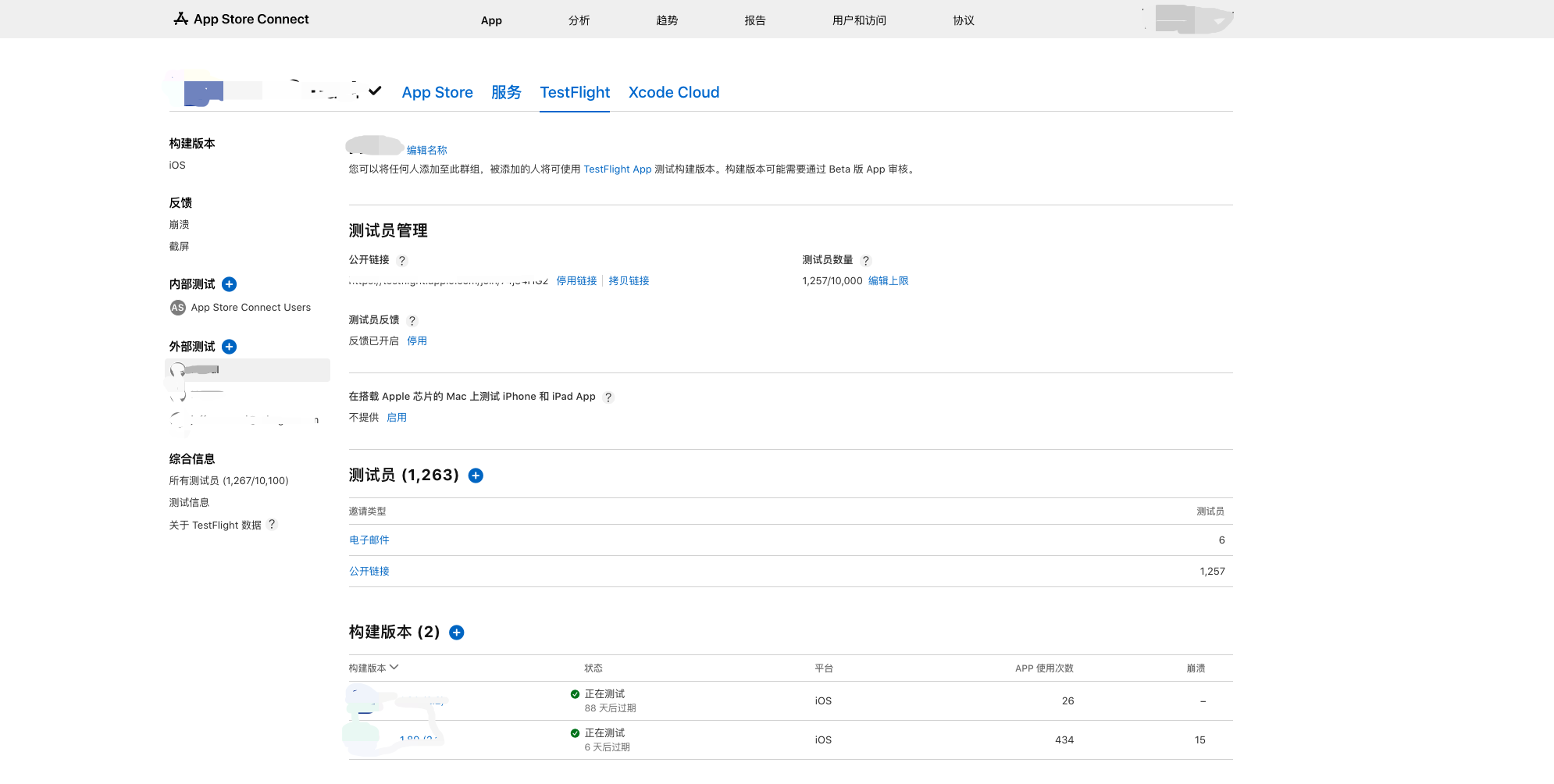Click 编辑上限 to edit tester limit
Screen dimensions: 1554x784
coord(889,281)
